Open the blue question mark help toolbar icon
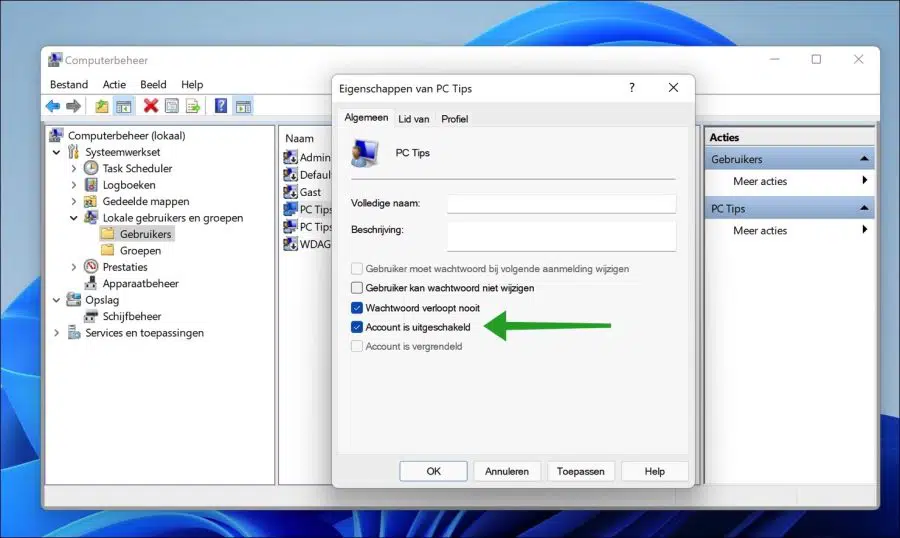 (x=221, y=106)
